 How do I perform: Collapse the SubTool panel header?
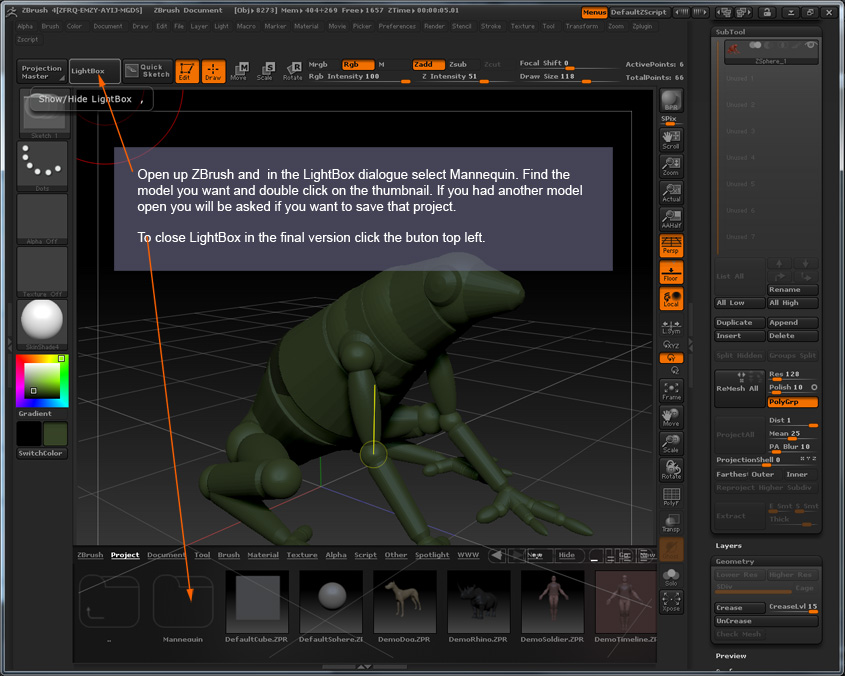(x=730, y=32)
